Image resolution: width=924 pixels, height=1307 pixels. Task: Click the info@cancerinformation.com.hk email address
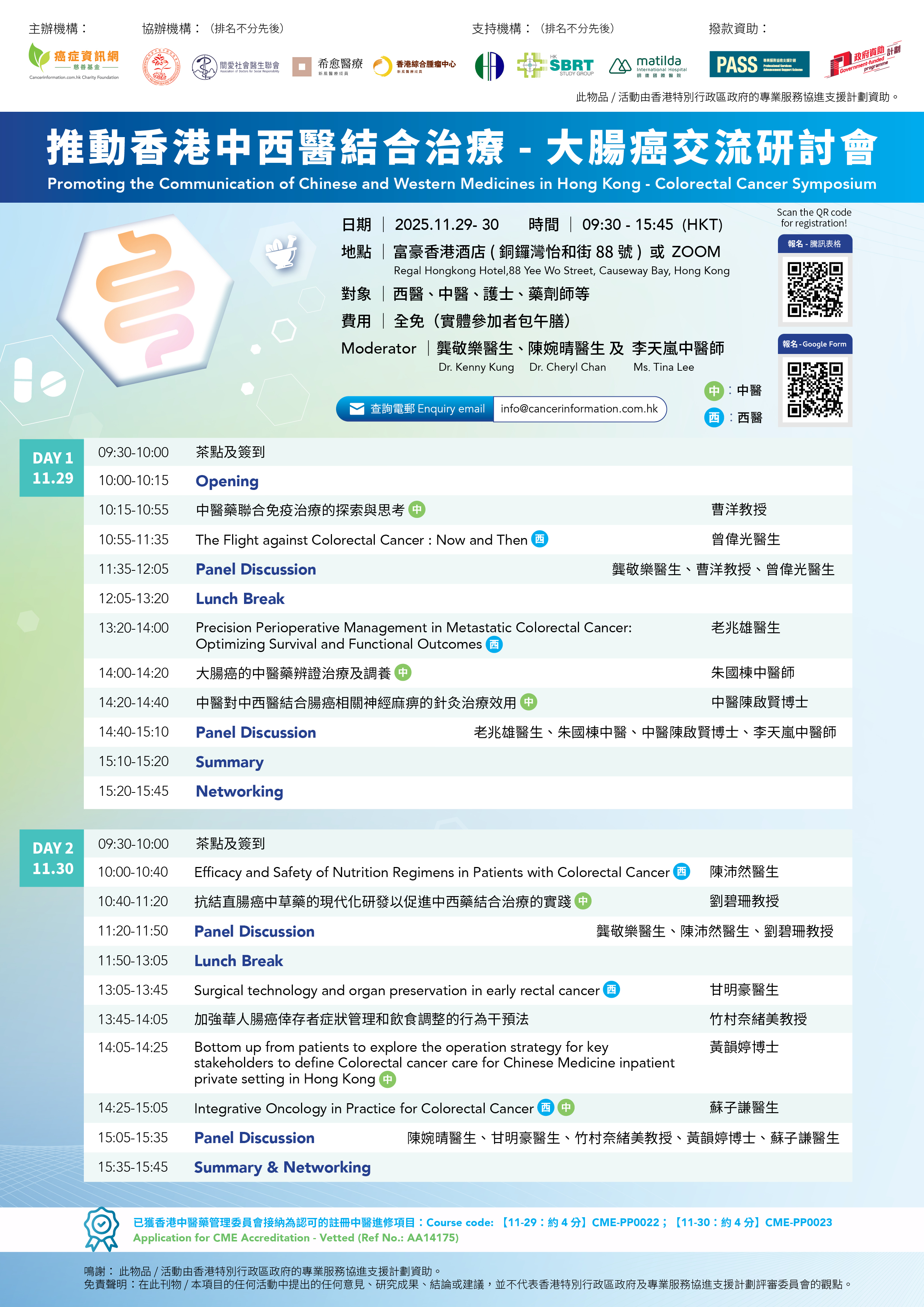[579, 409]
